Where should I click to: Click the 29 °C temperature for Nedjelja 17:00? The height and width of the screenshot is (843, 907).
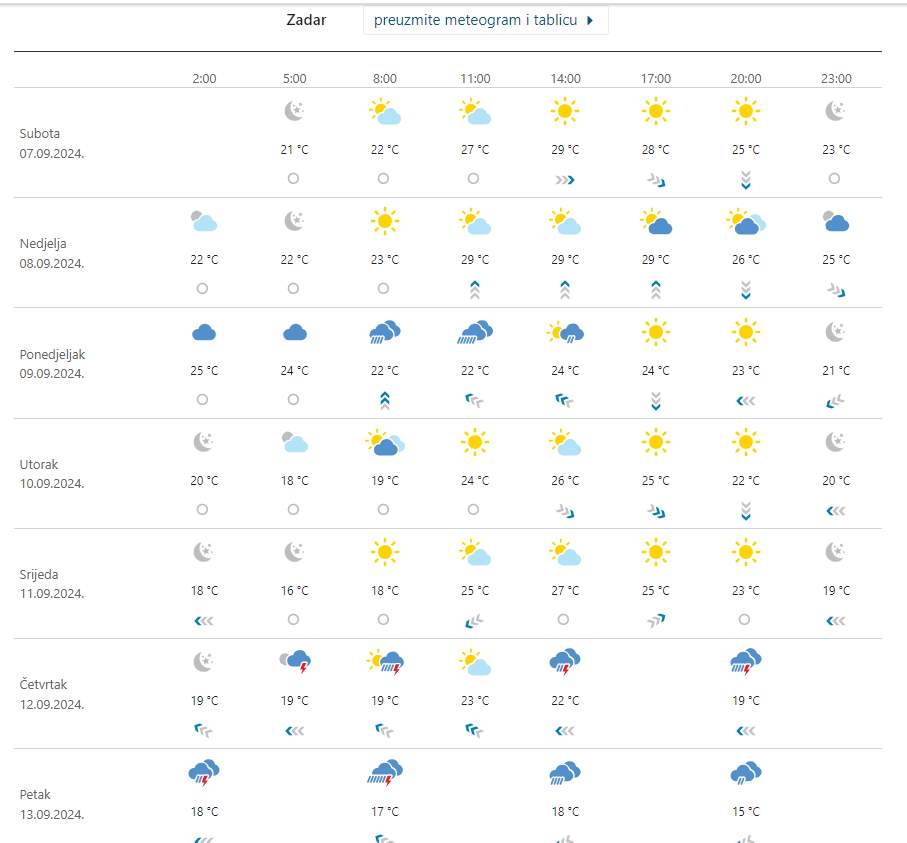tap(656, 260)
